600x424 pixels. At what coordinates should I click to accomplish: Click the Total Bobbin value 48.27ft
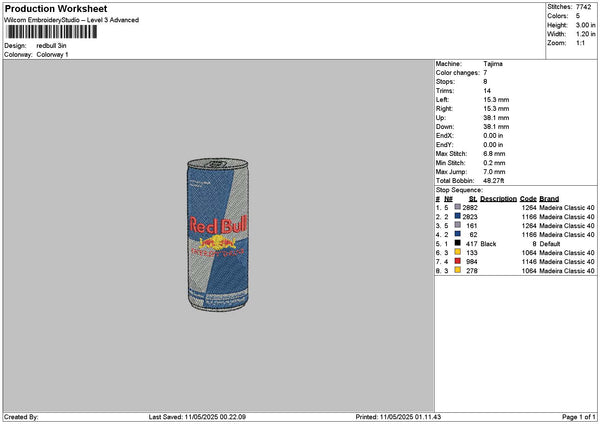494,181
